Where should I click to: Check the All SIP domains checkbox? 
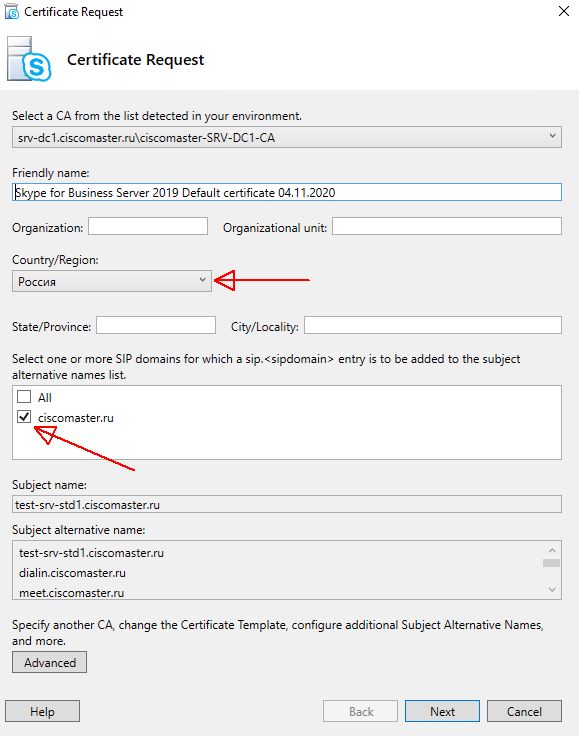[x=24, y=397]
